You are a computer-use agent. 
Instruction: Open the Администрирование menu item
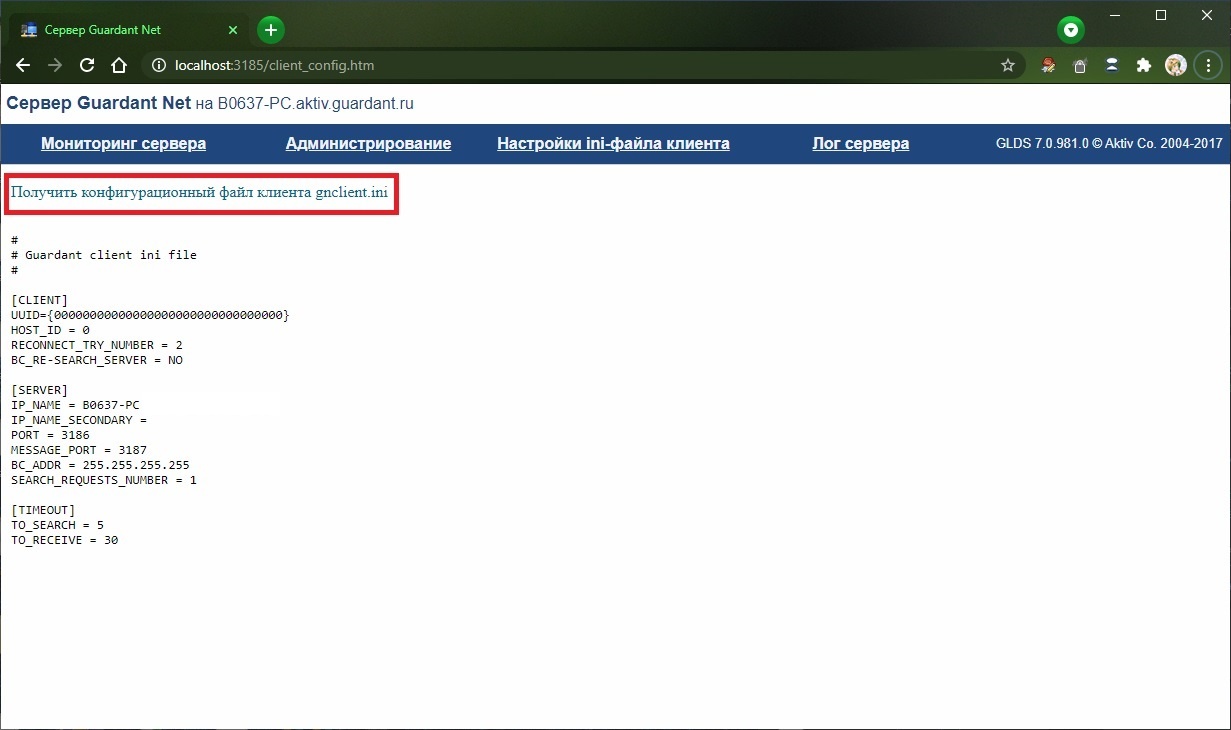click(368, 144)
